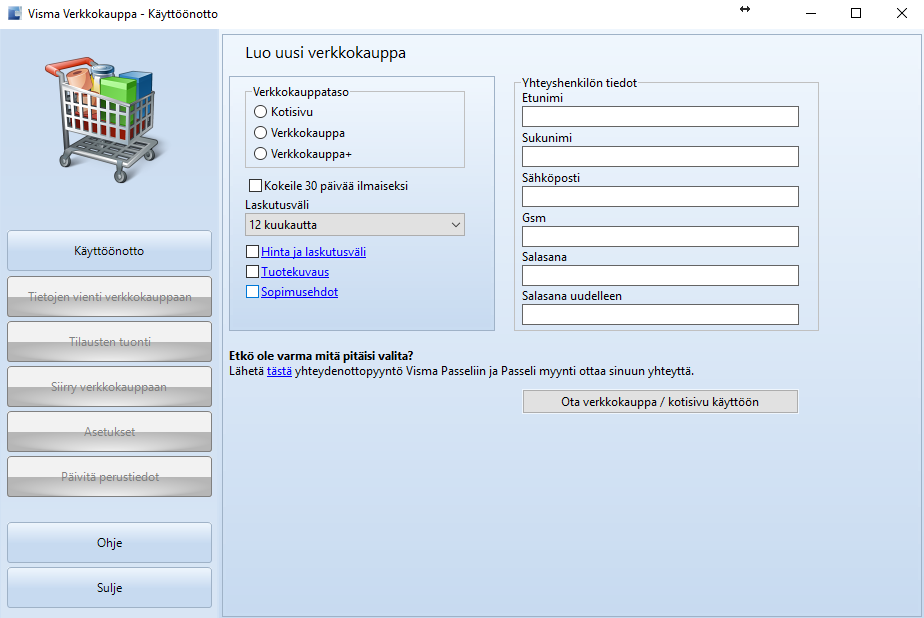Focus the Sukunimi input field

click(660, 157)
